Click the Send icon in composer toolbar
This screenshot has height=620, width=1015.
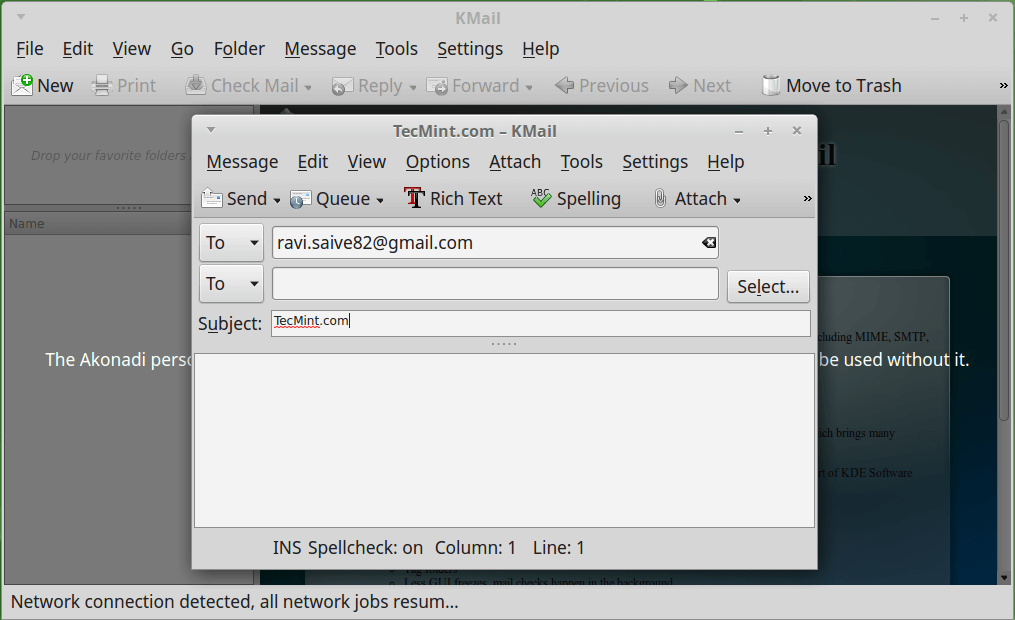pyautogui.click(x=212, y=199)
